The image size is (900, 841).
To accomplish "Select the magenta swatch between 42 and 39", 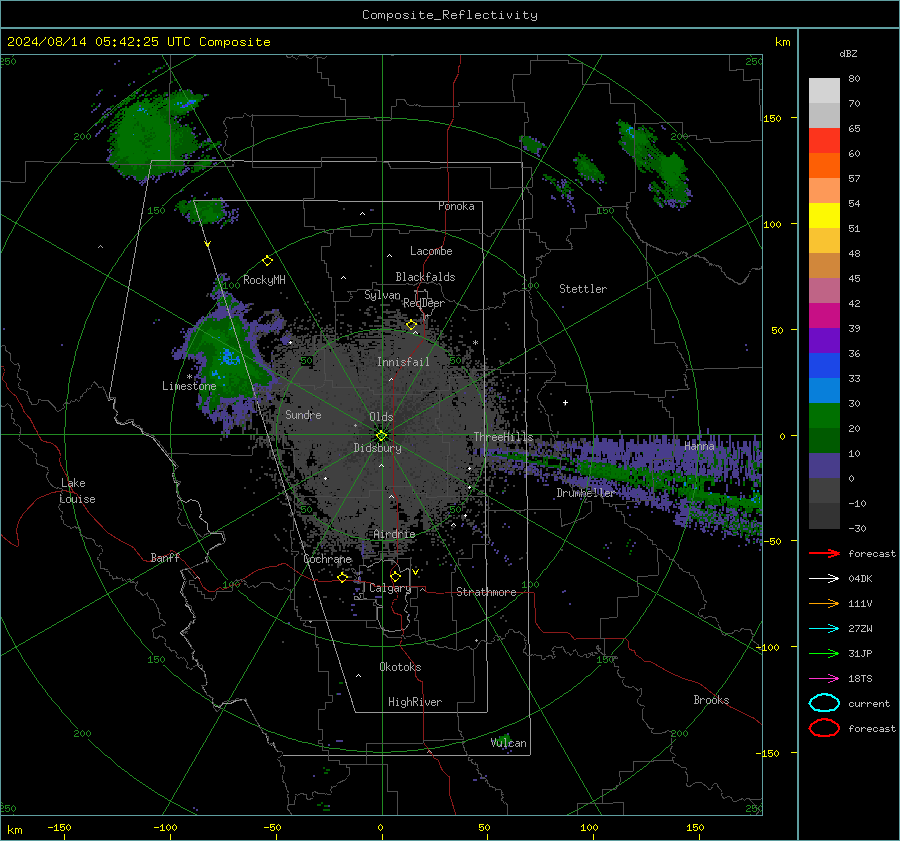I will [x=824, y=315].
